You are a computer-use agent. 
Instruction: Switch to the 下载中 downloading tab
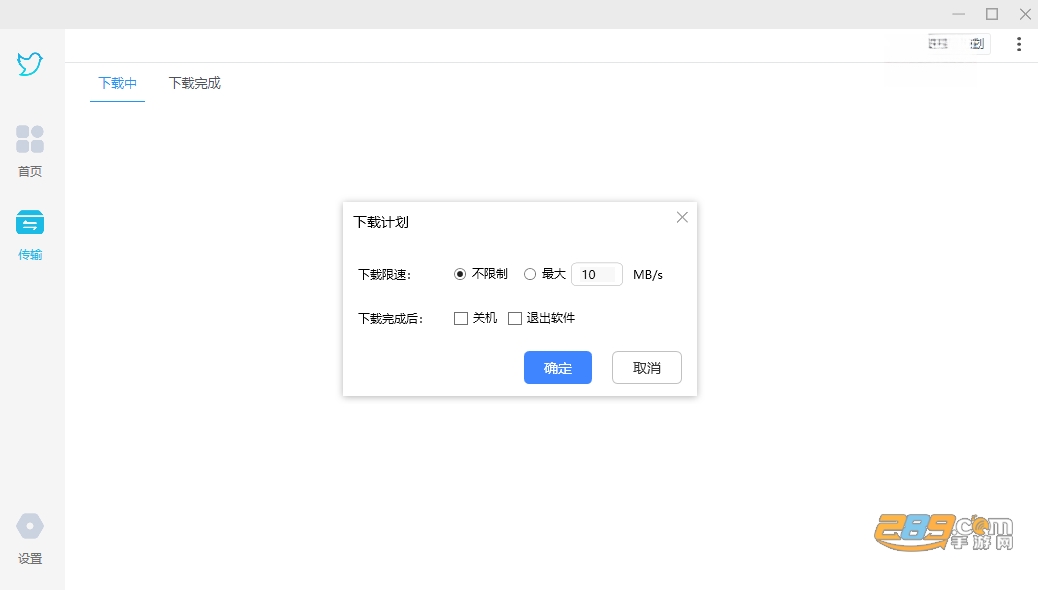(117, 83)
